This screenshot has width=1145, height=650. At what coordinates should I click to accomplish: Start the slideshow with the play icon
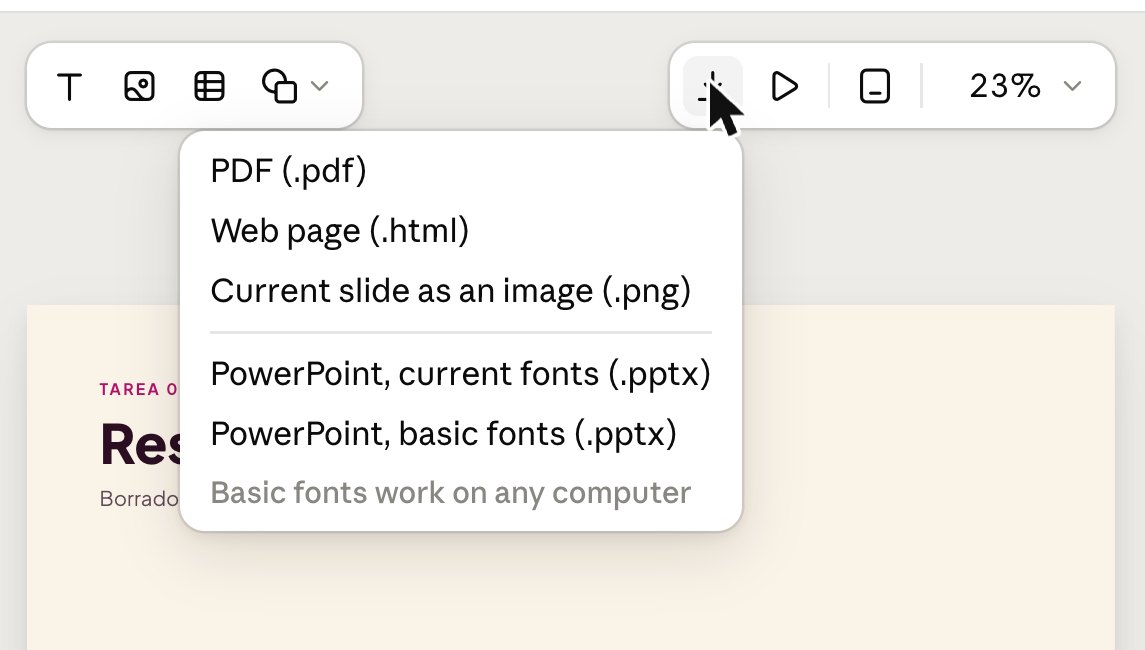[784, 86]
